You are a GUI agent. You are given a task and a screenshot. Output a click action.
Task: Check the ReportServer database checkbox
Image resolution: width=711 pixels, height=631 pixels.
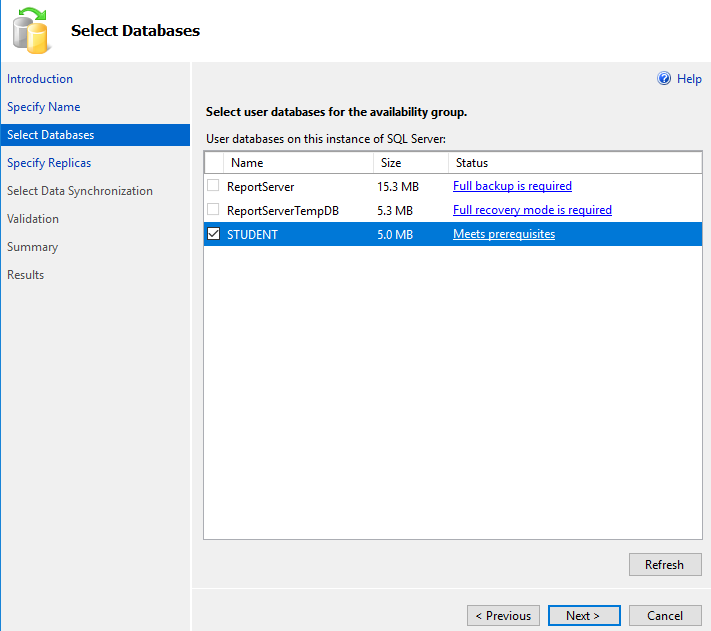click(x=213, y=186)
